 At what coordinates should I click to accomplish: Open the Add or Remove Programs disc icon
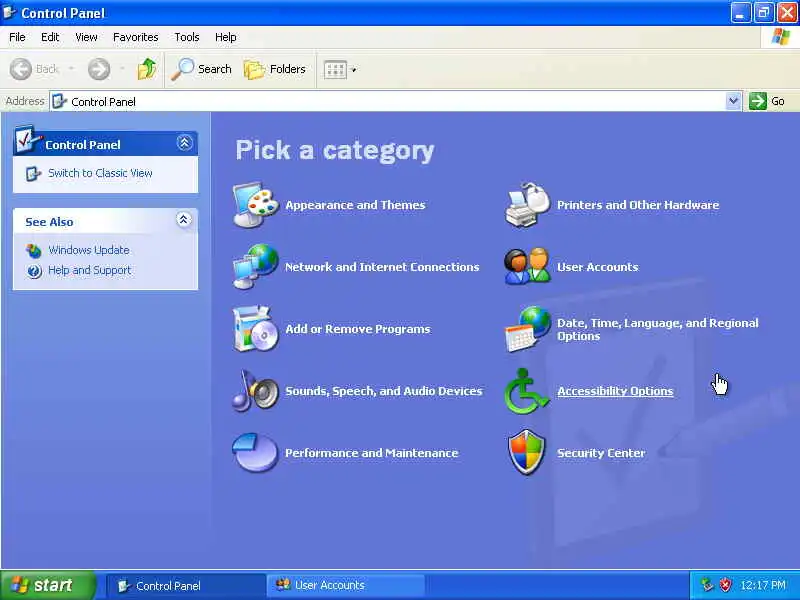(x=256, y=329)
